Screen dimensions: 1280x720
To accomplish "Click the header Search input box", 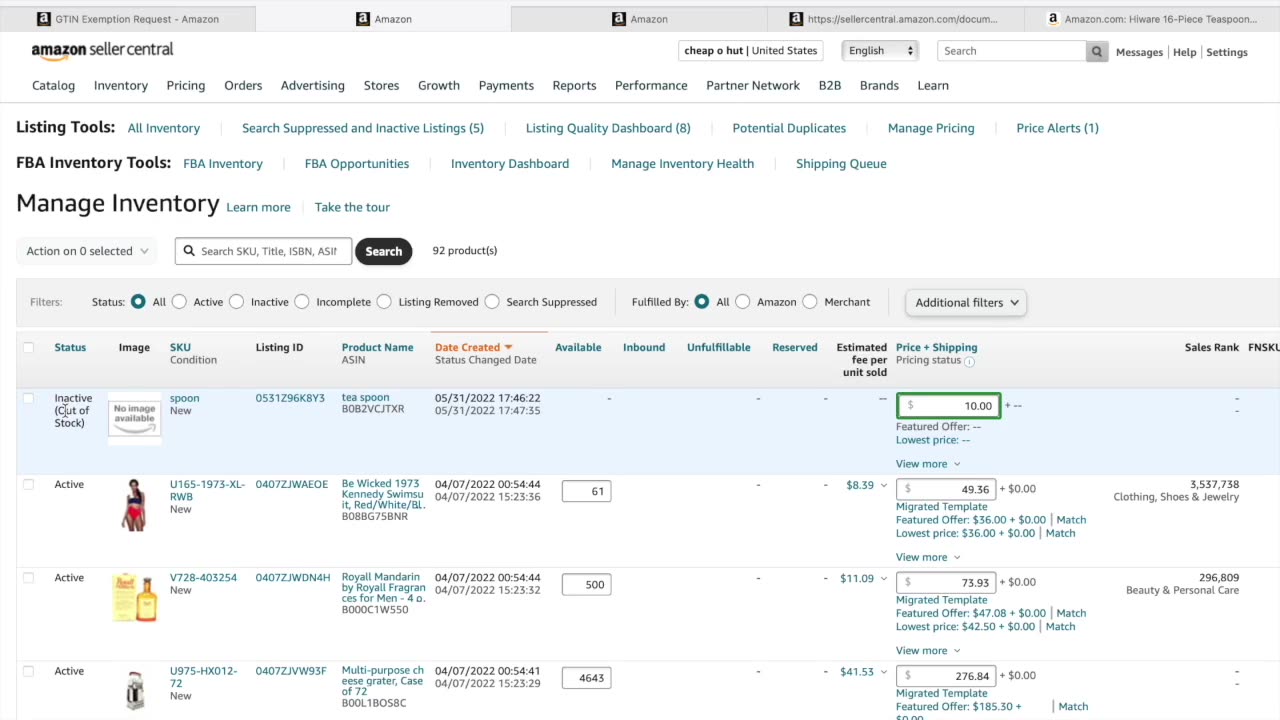I will (x=1012, y=51).
